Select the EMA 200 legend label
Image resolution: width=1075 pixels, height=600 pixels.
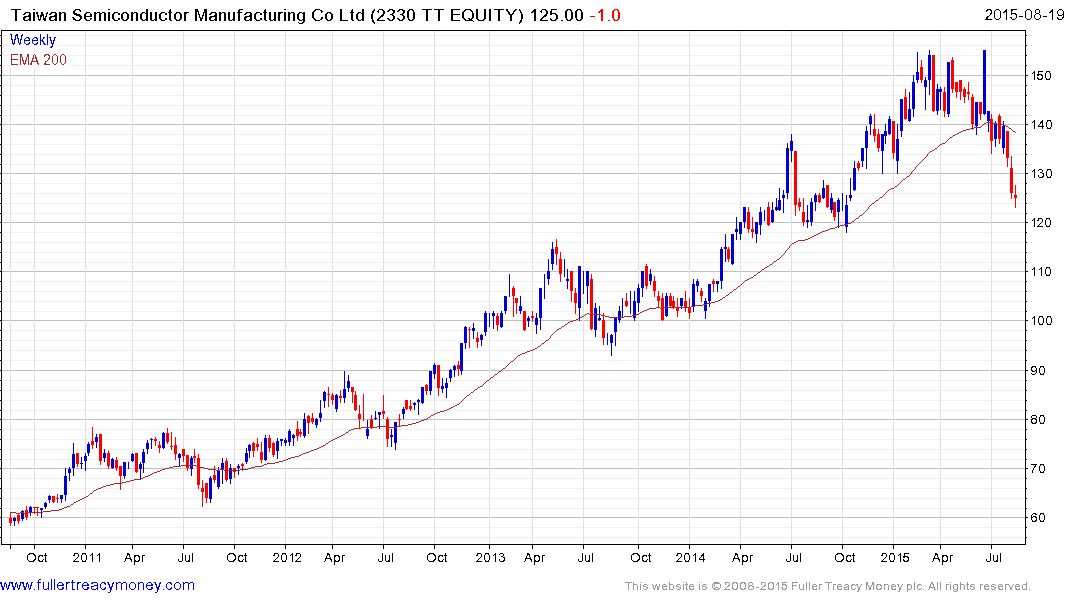(x=39, y=59)
